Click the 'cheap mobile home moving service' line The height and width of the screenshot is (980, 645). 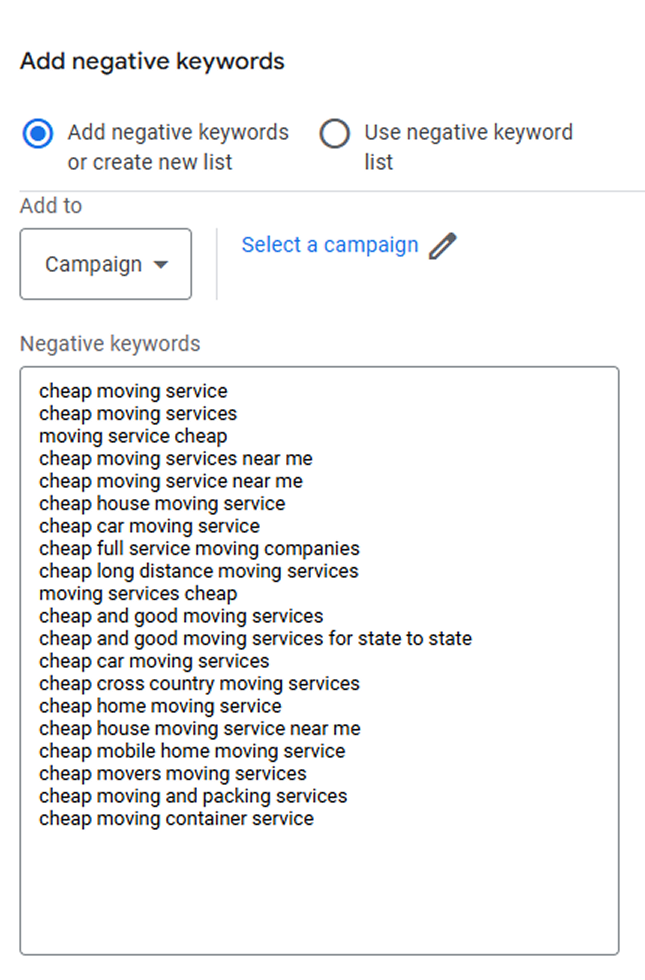click(x=192, y=751)
